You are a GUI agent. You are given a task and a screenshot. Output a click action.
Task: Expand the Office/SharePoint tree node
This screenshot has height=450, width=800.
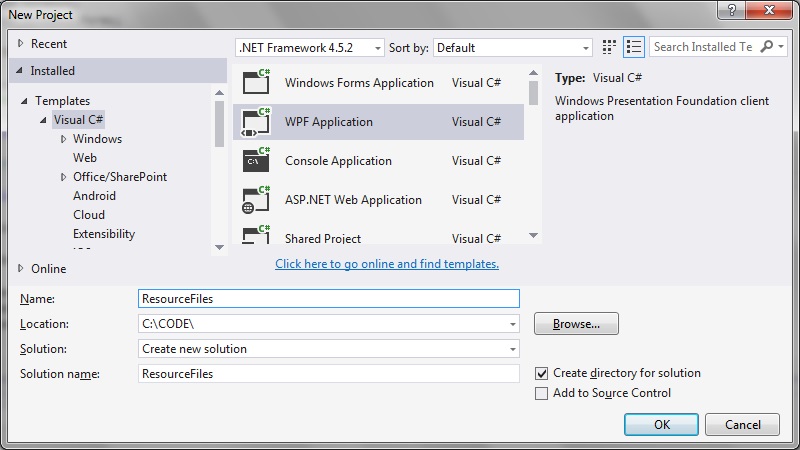[x=63, y=177]
